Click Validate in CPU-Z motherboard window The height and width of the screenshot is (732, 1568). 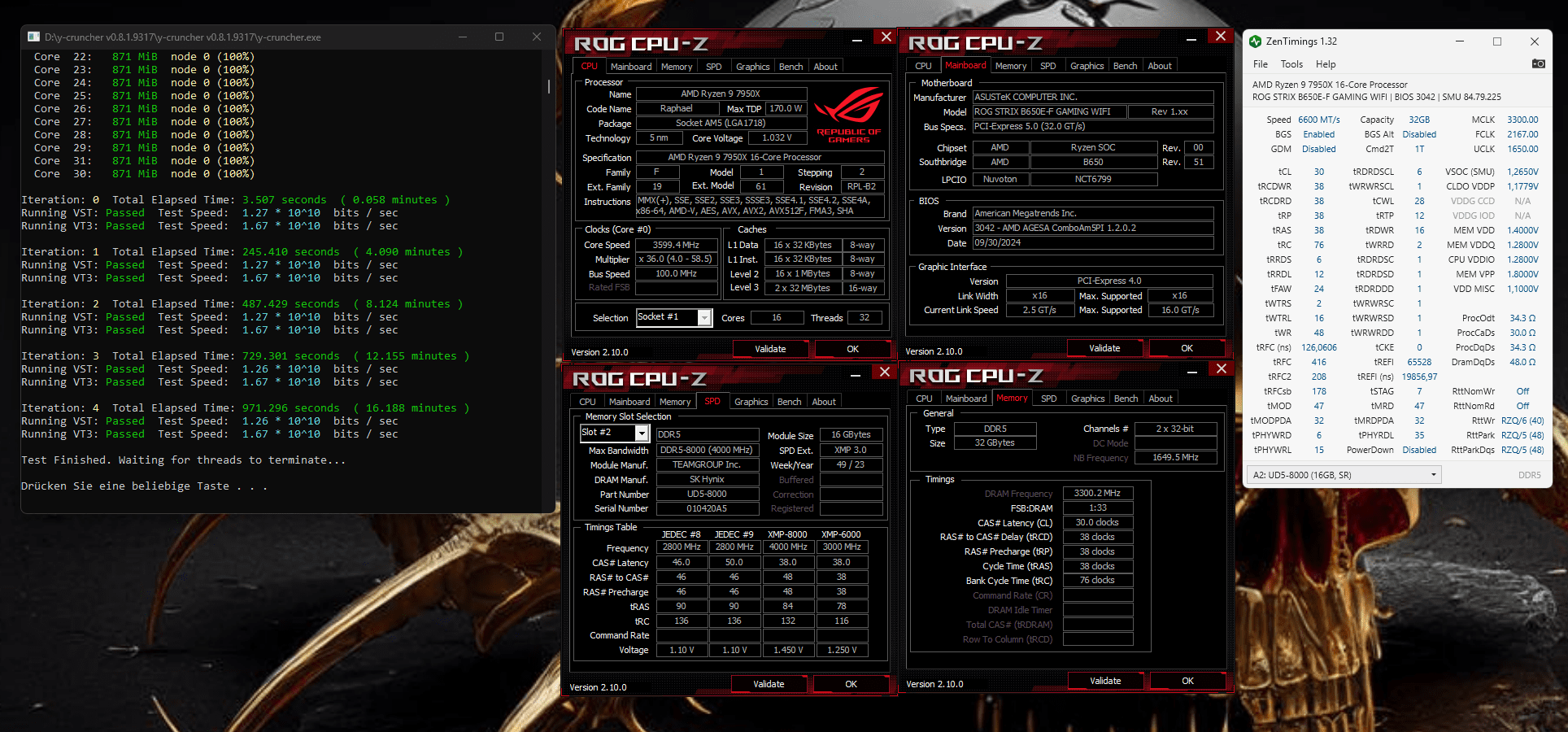tap(1104, 348)
